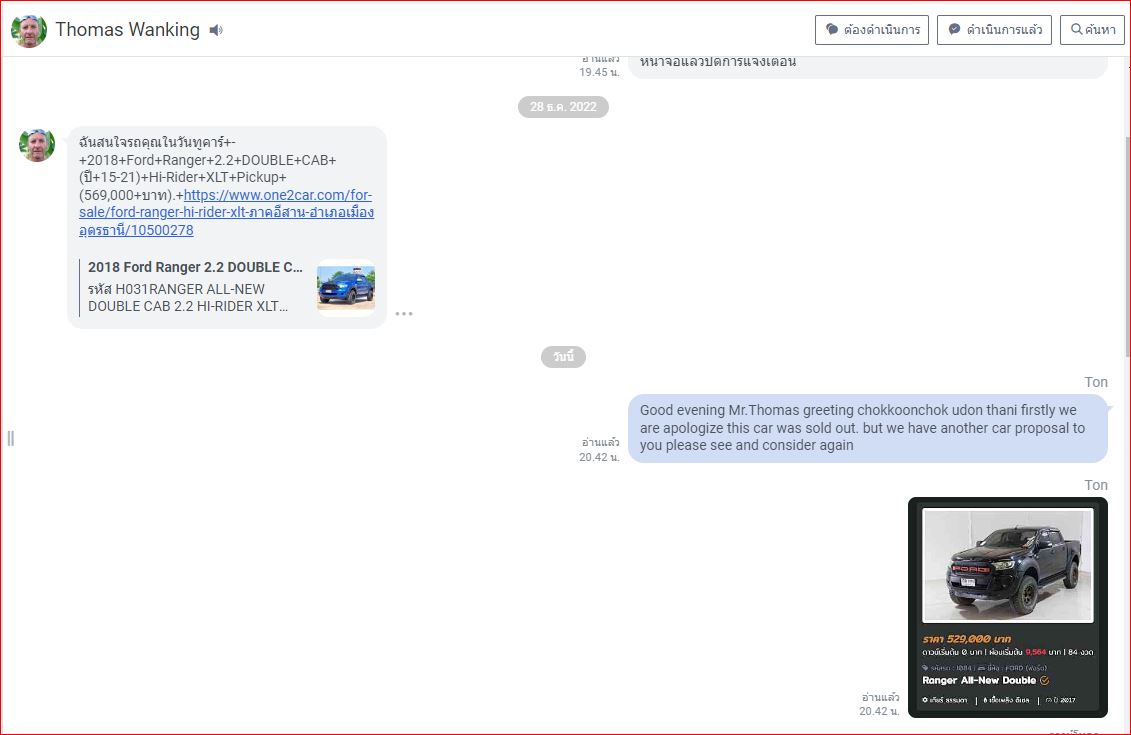This screenshot has width=1131, height=735.
Task: Open the one2car.com ford-ranger listing link
Action: [x=226, y=213]
